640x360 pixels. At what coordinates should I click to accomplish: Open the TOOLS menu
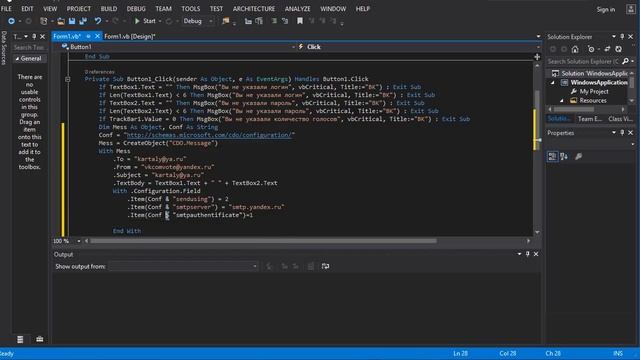click(191, 9)
